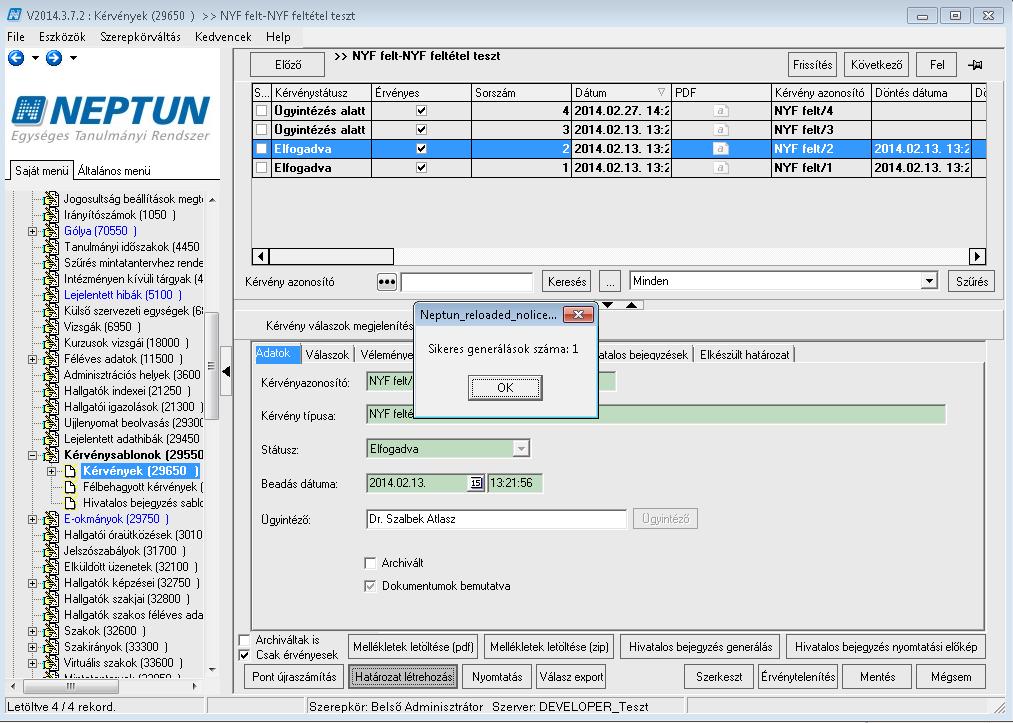Sort by the Dátum column header

point(620,92)
